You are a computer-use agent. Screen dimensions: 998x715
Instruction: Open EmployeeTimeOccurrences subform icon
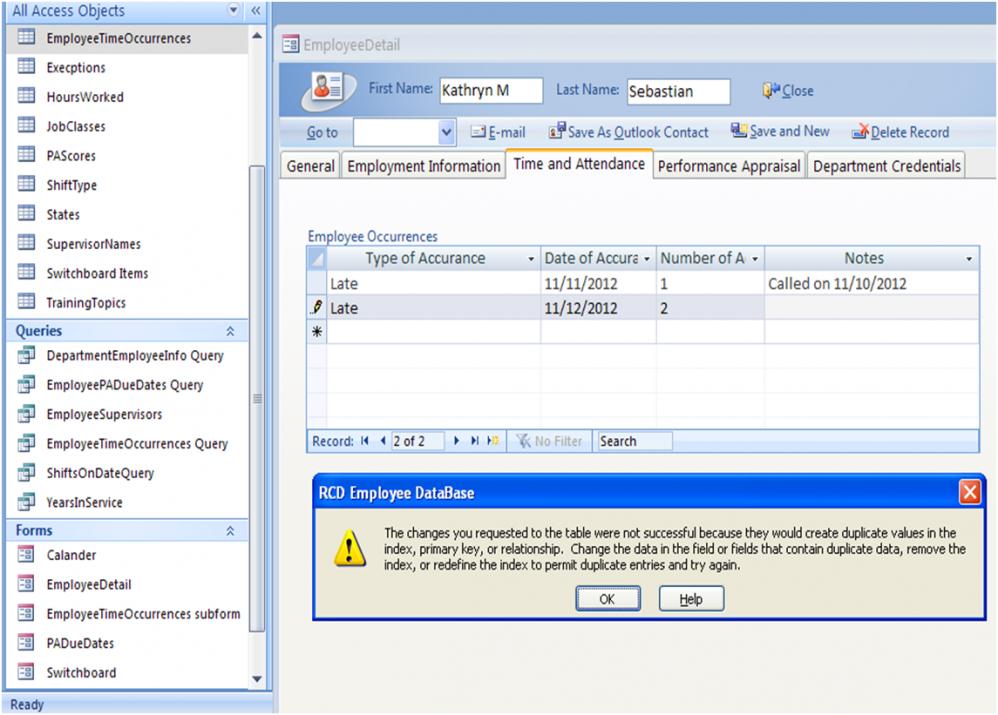pos(26,613)
